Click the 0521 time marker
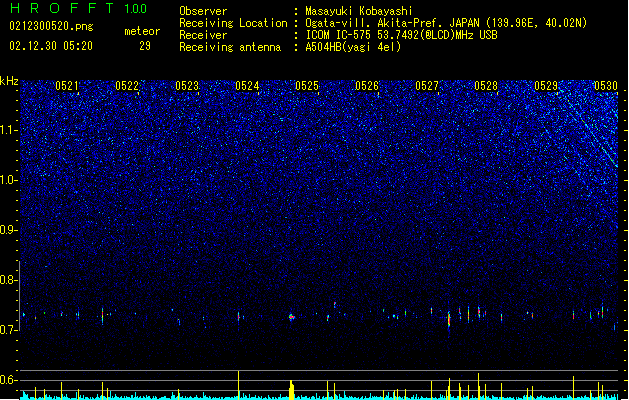The image size is (629, 400). [67, 86]
